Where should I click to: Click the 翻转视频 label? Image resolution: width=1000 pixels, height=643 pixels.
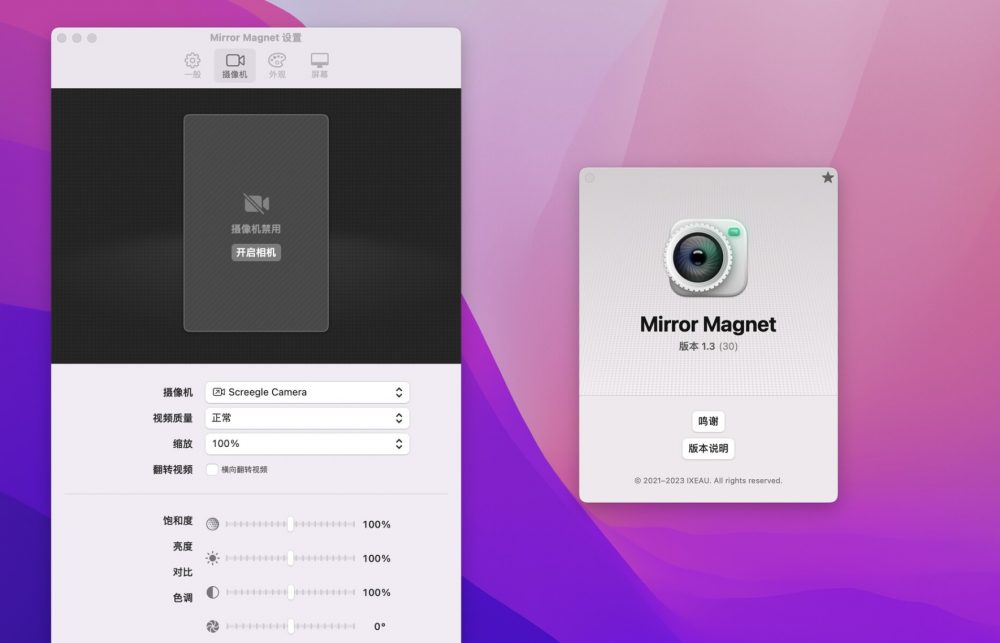[x=173, y=469]
